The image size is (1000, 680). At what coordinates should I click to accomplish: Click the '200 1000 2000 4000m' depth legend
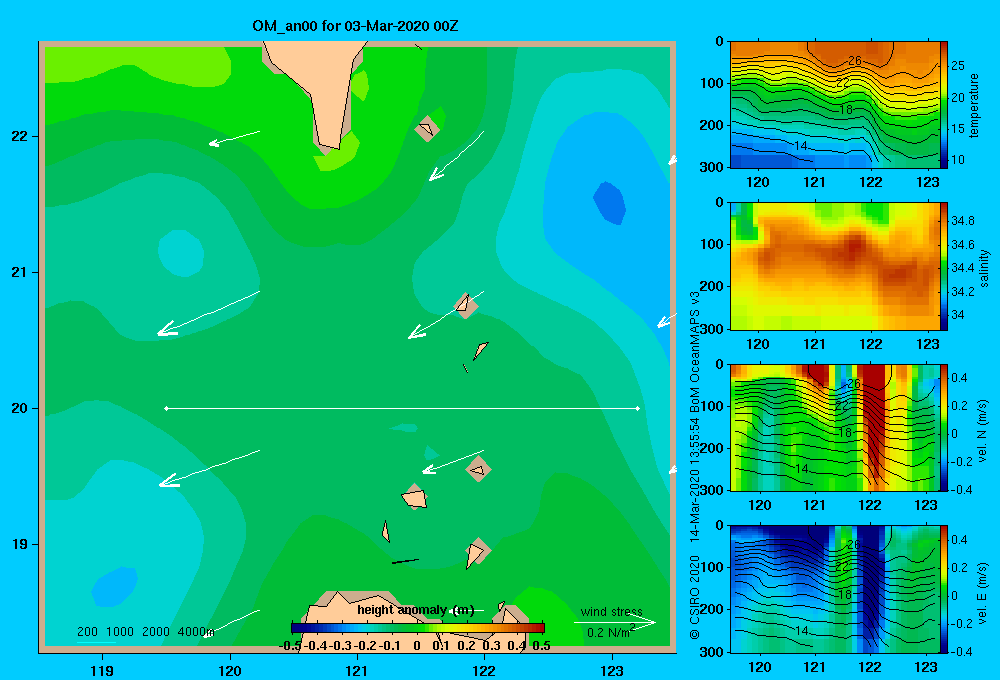coord(145,632)
